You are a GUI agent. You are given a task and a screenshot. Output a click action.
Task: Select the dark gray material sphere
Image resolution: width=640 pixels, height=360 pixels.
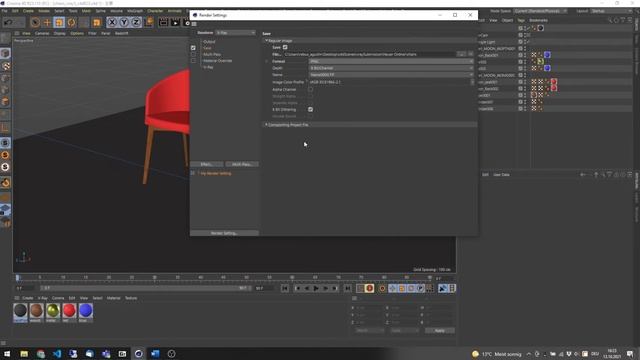coord(20,311)
